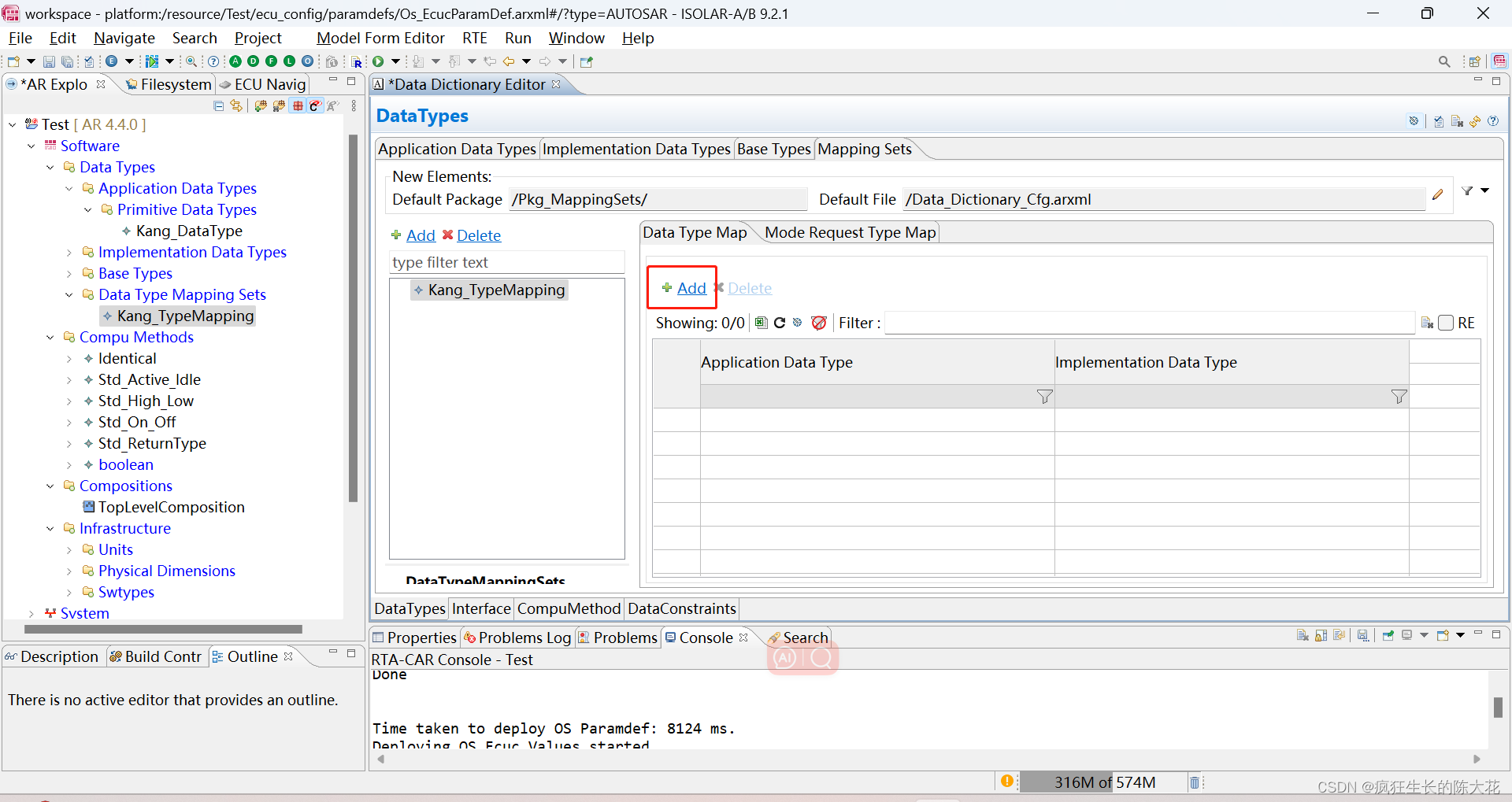Click the blue O circle toolbar icon
The image size is (1512, 802).
pyautogui.click(x=307, y=61)
